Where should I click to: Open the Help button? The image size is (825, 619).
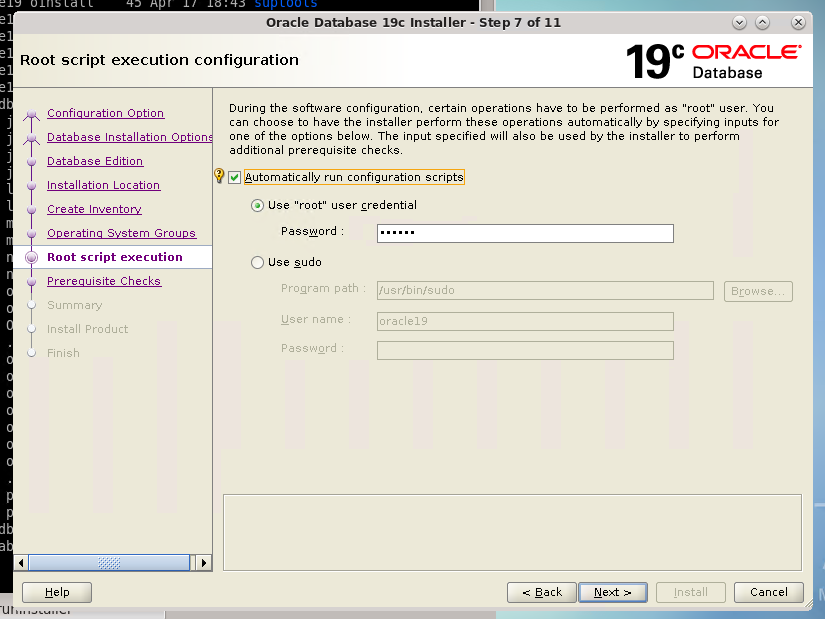tap(57, 592)
